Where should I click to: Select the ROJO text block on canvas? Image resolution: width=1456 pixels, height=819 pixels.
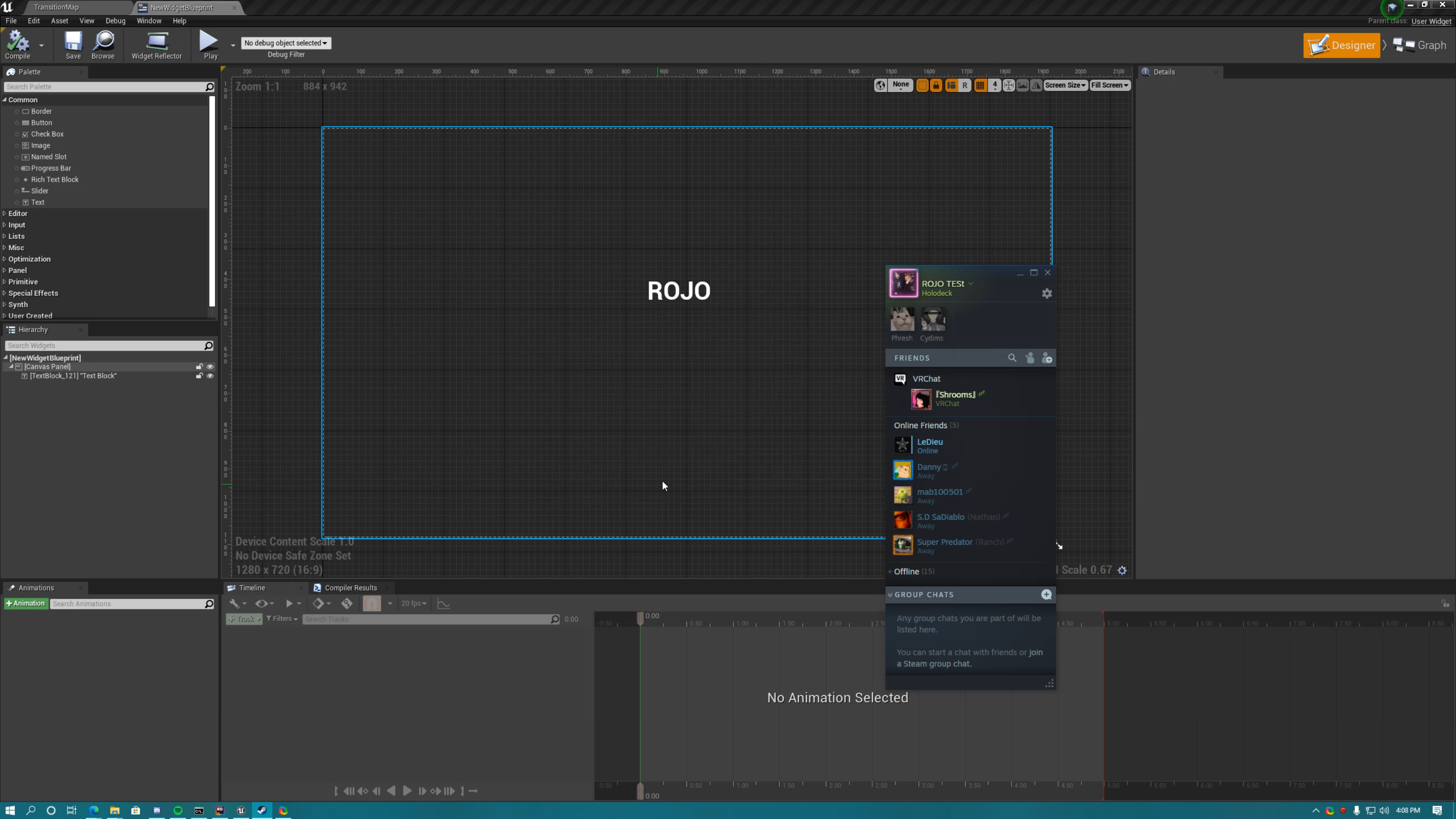[678, 290]
